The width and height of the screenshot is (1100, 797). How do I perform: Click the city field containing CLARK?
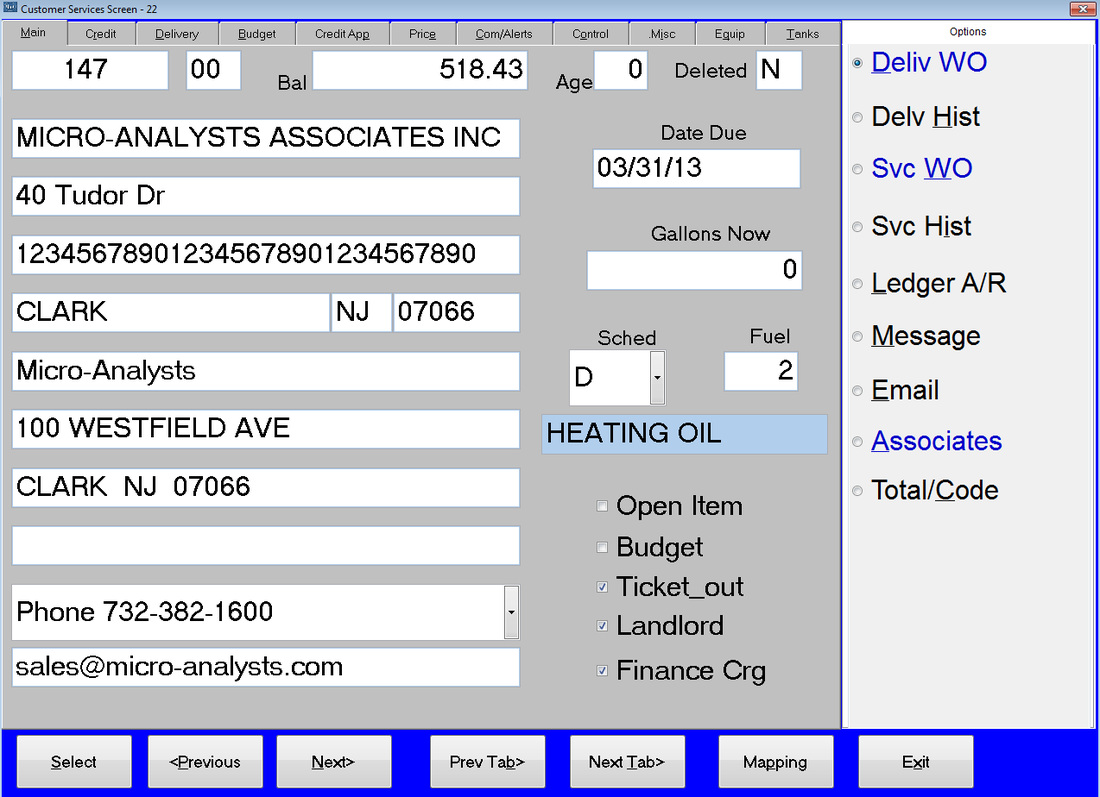point(170,312)
